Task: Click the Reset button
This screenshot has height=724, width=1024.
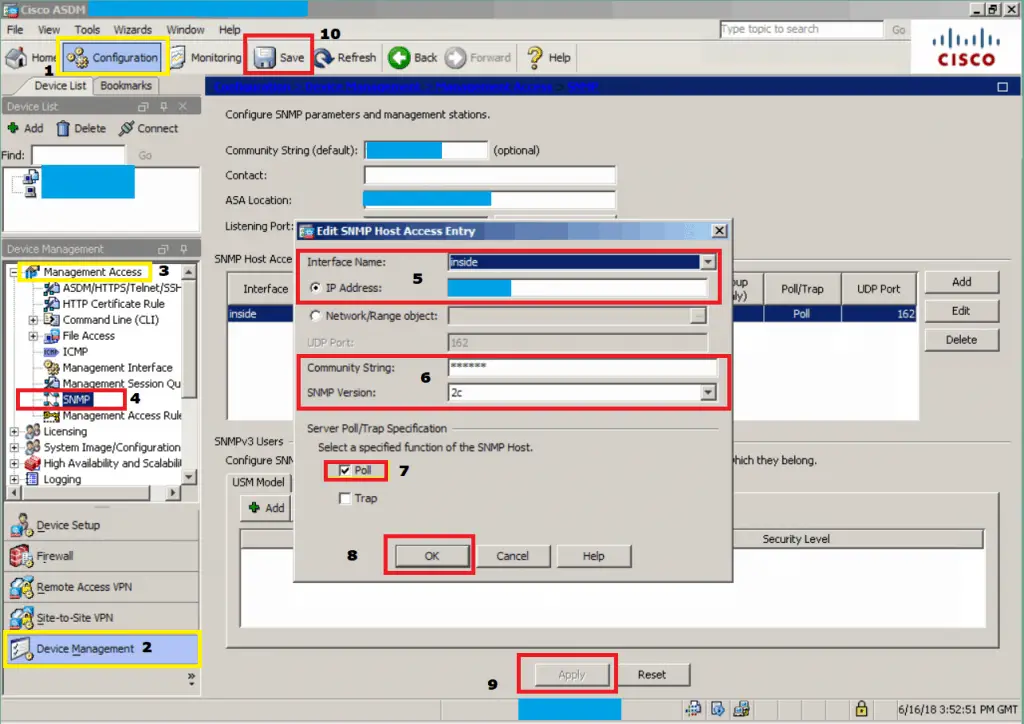Action: coord(652,674)
